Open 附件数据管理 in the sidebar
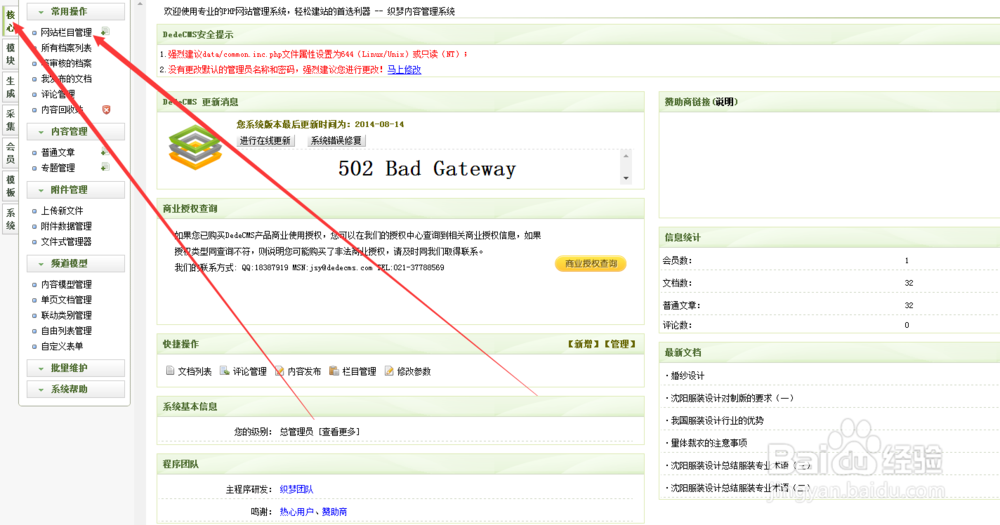 coord(66,226)
